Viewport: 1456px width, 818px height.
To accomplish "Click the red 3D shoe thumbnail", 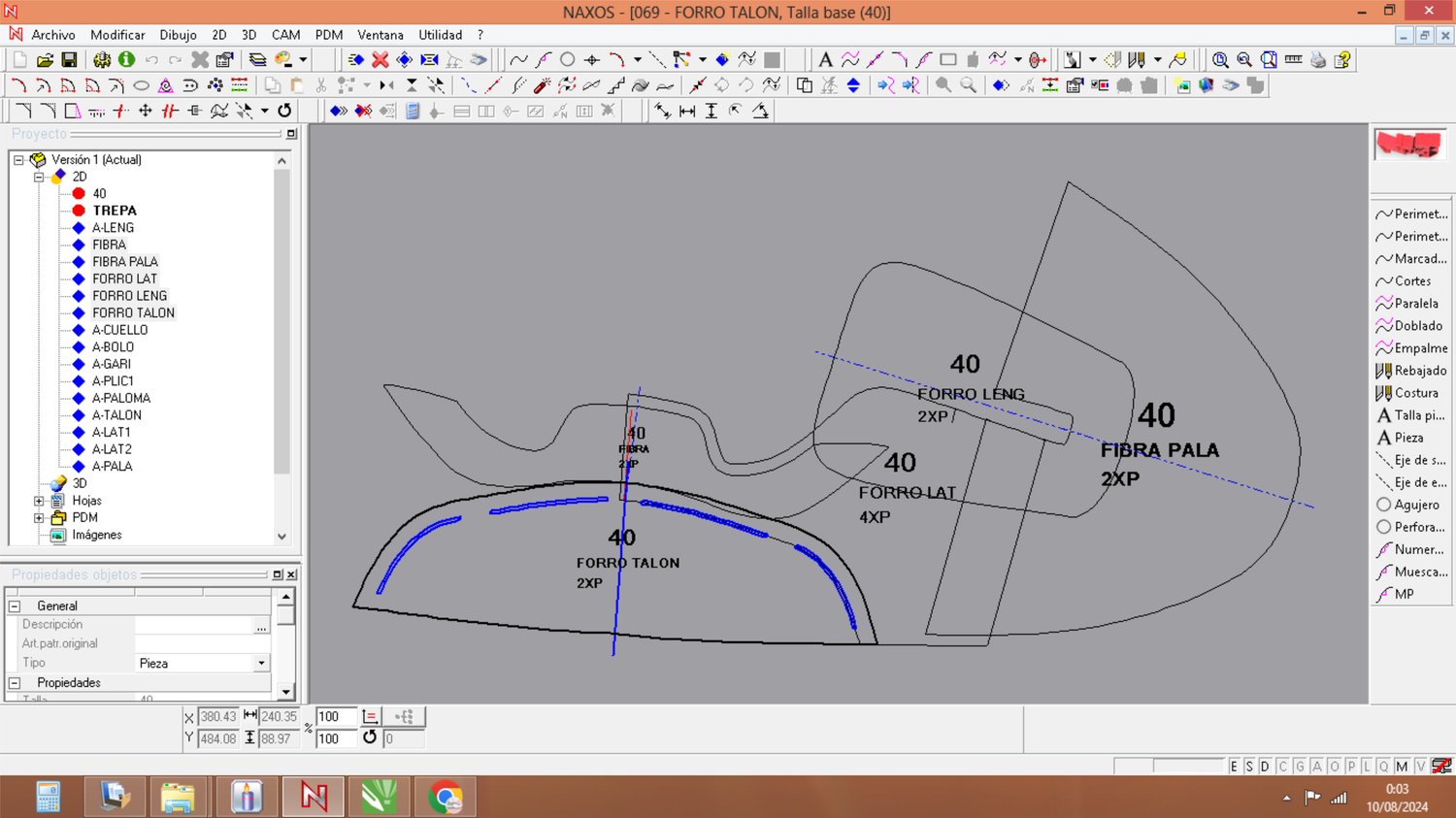I will (1409, 145).
